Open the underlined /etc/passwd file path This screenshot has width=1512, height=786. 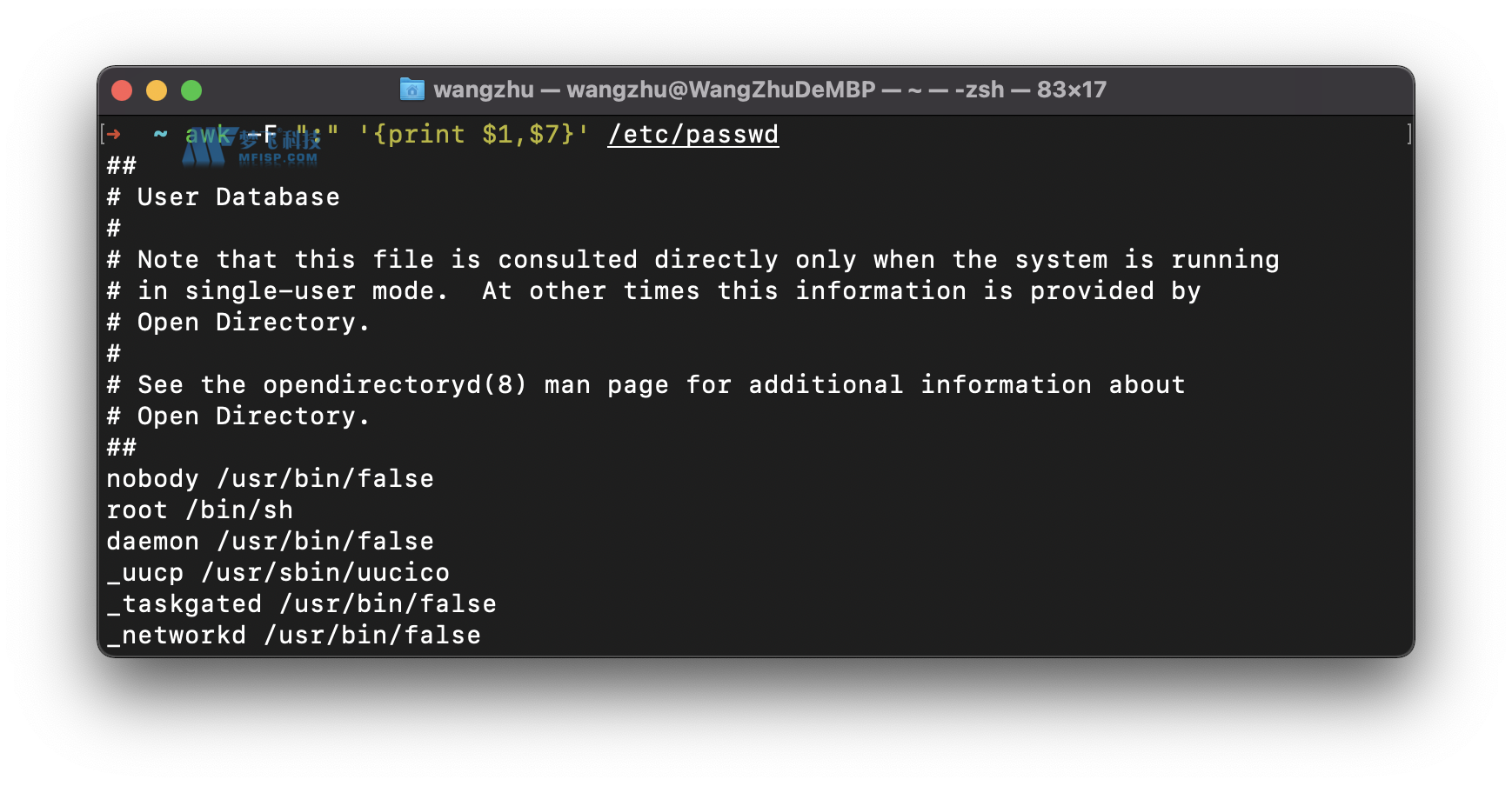click(x=692, y=134)
